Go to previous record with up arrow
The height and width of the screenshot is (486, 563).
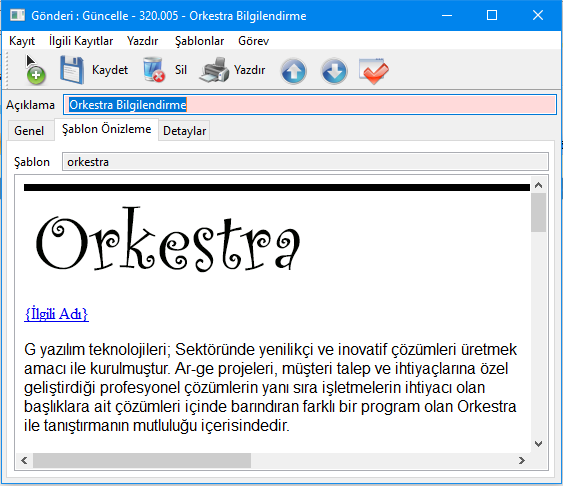click(x=293, y=71)
